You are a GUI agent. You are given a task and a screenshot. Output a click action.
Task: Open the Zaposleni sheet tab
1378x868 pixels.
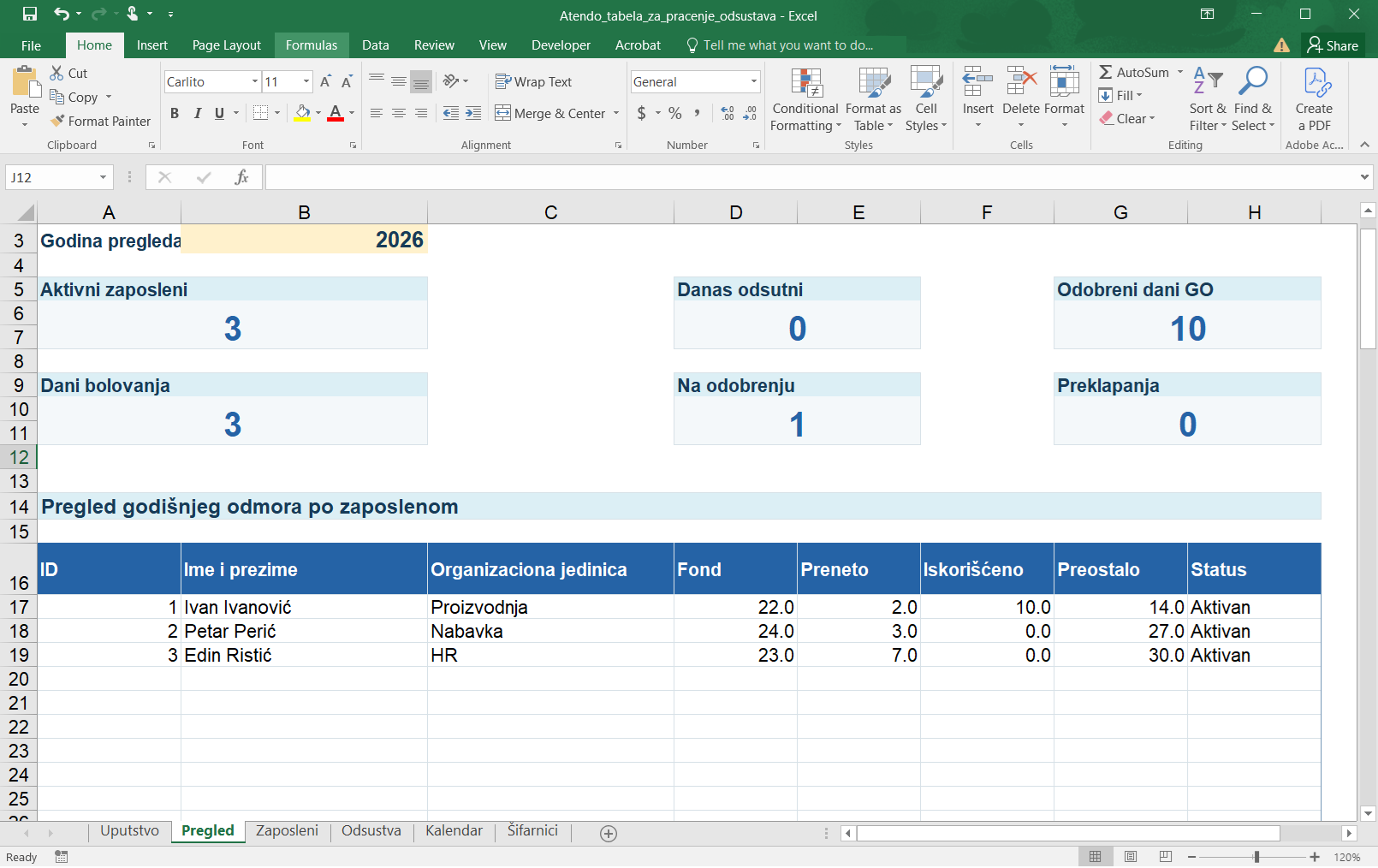tap(287, 831)
